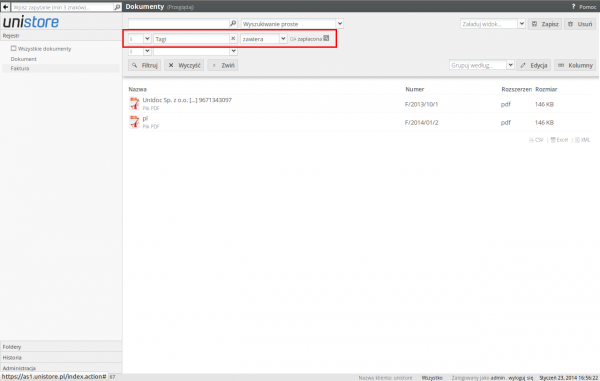Export the list as CSV
The height and width of the screenshot is (381, 600).
tap(536, 140)
